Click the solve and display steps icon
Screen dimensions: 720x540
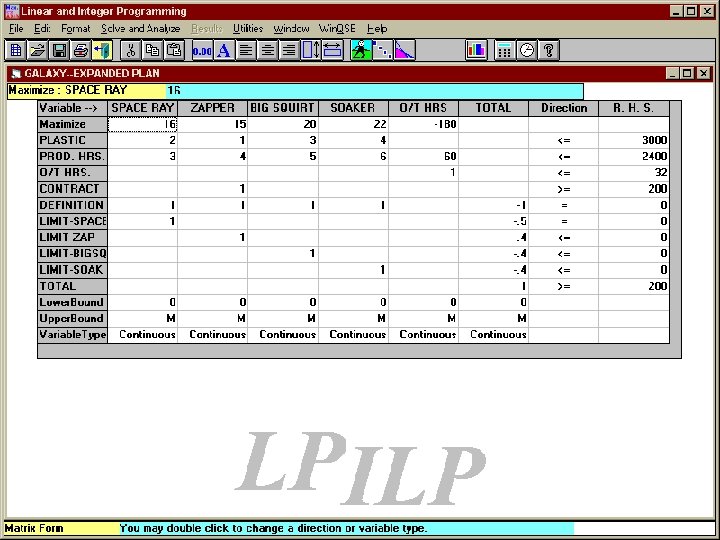[x=382, y=50]
